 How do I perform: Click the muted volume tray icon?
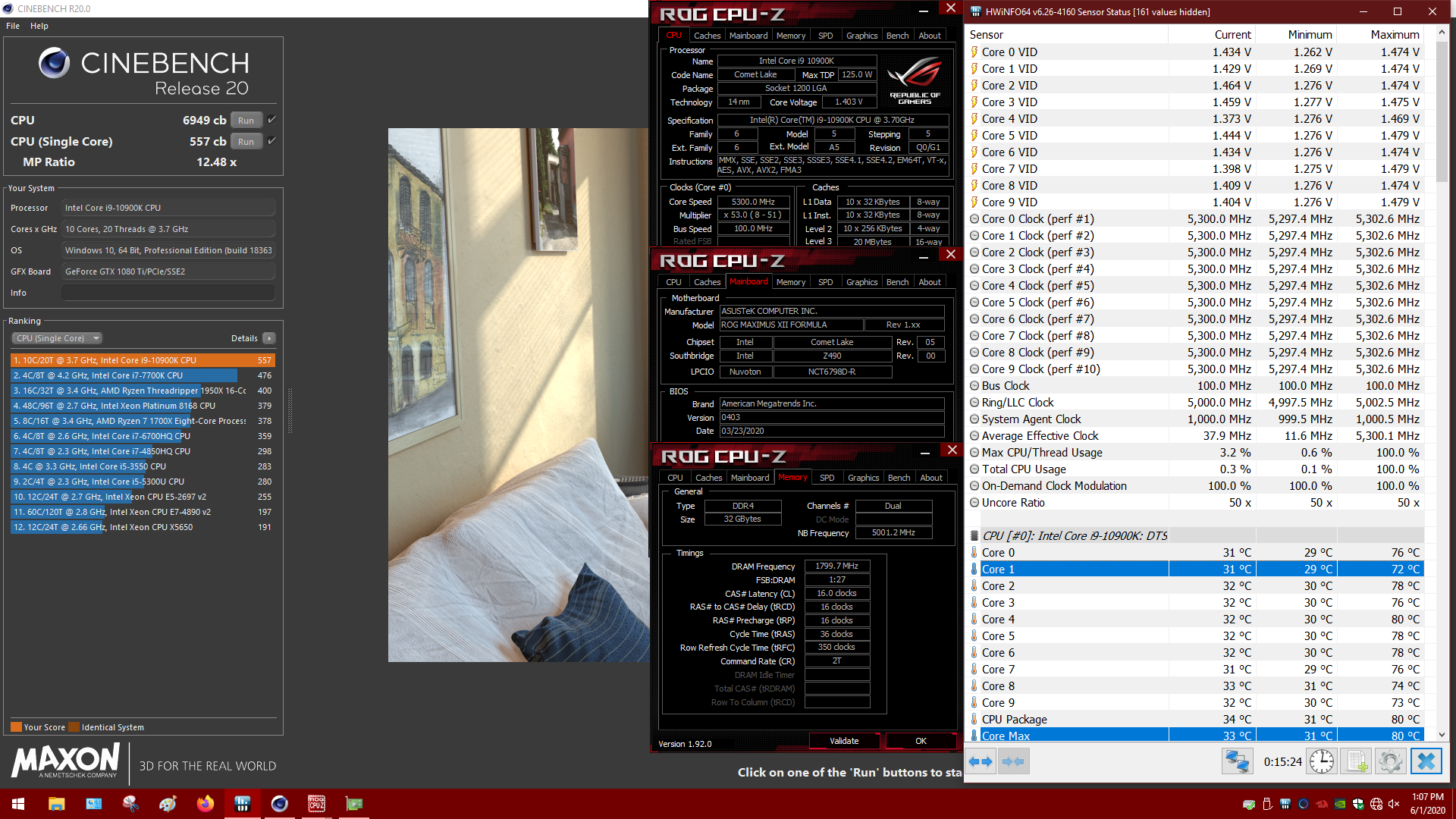click(x=1394, y=804)
